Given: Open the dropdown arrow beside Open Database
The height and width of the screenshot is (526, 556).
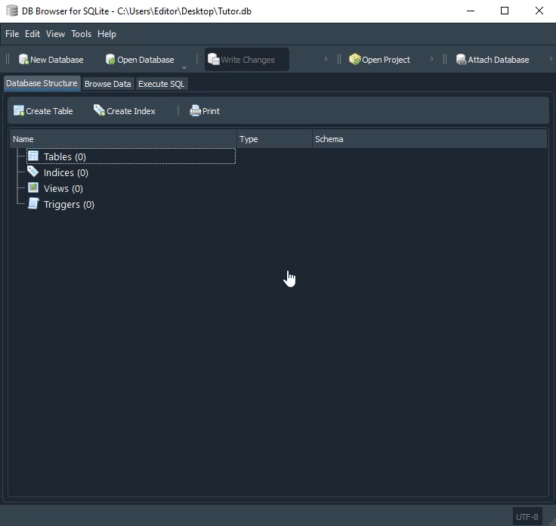Looking at the screenshot, I should click(x=184, y=67).
